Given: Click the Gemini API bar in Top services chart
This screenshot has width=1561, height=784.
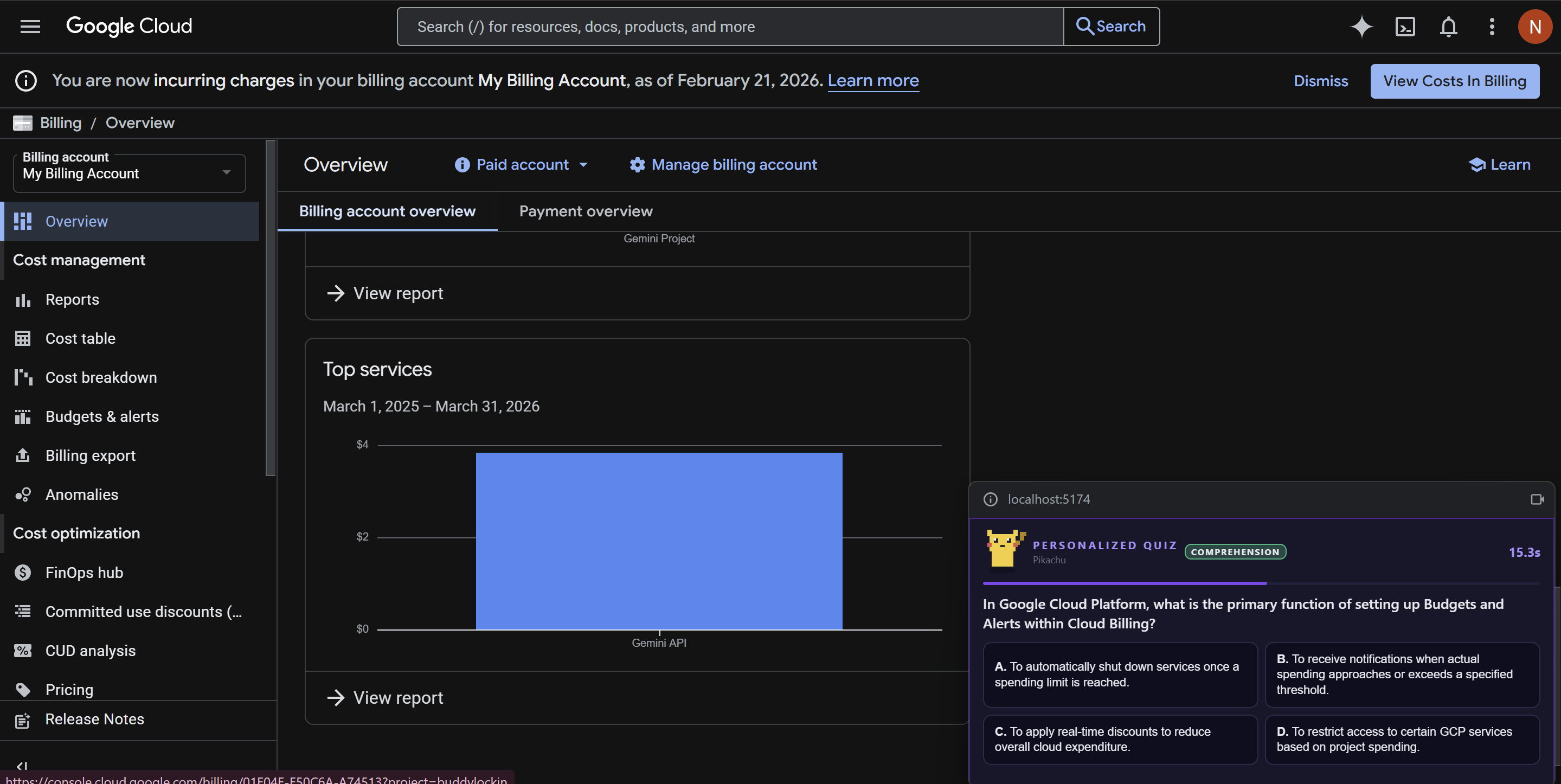Looking at the screenshot, I should coord(659,541).
